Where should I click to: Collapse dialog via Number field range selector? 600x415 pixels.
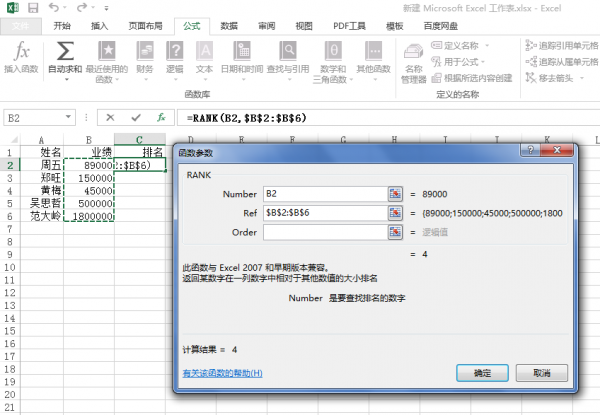395,194
